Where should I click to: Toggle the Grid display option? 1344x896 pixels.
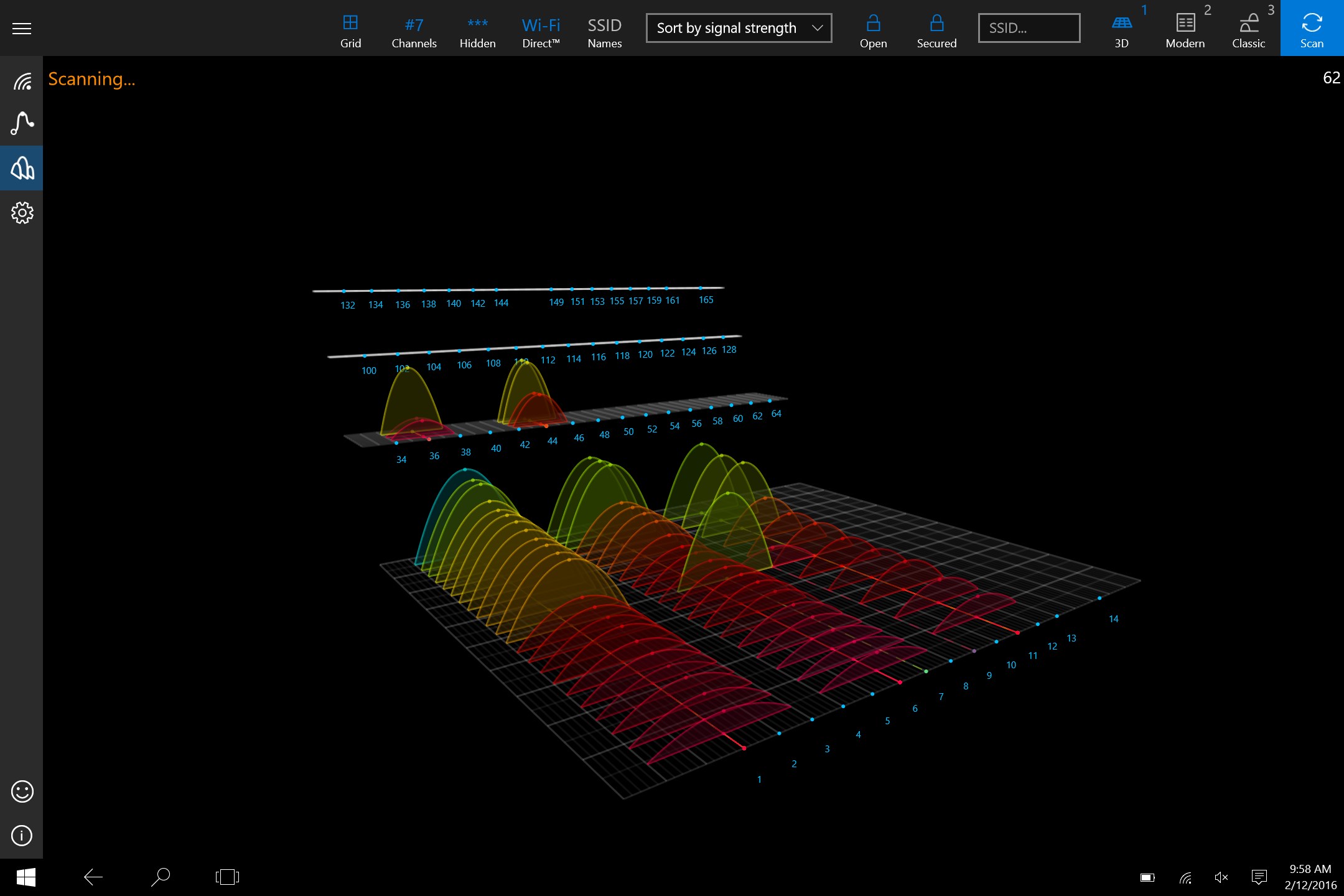click(350, 31)
